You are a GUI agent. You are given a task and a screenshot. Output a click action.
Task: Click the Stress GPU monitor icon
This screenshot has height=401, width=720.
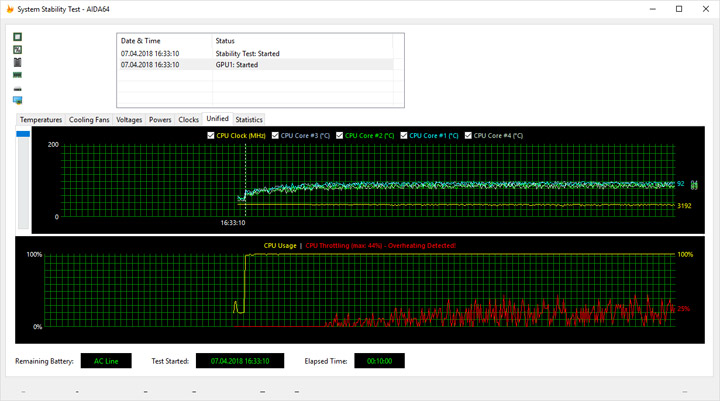point(17,100)
